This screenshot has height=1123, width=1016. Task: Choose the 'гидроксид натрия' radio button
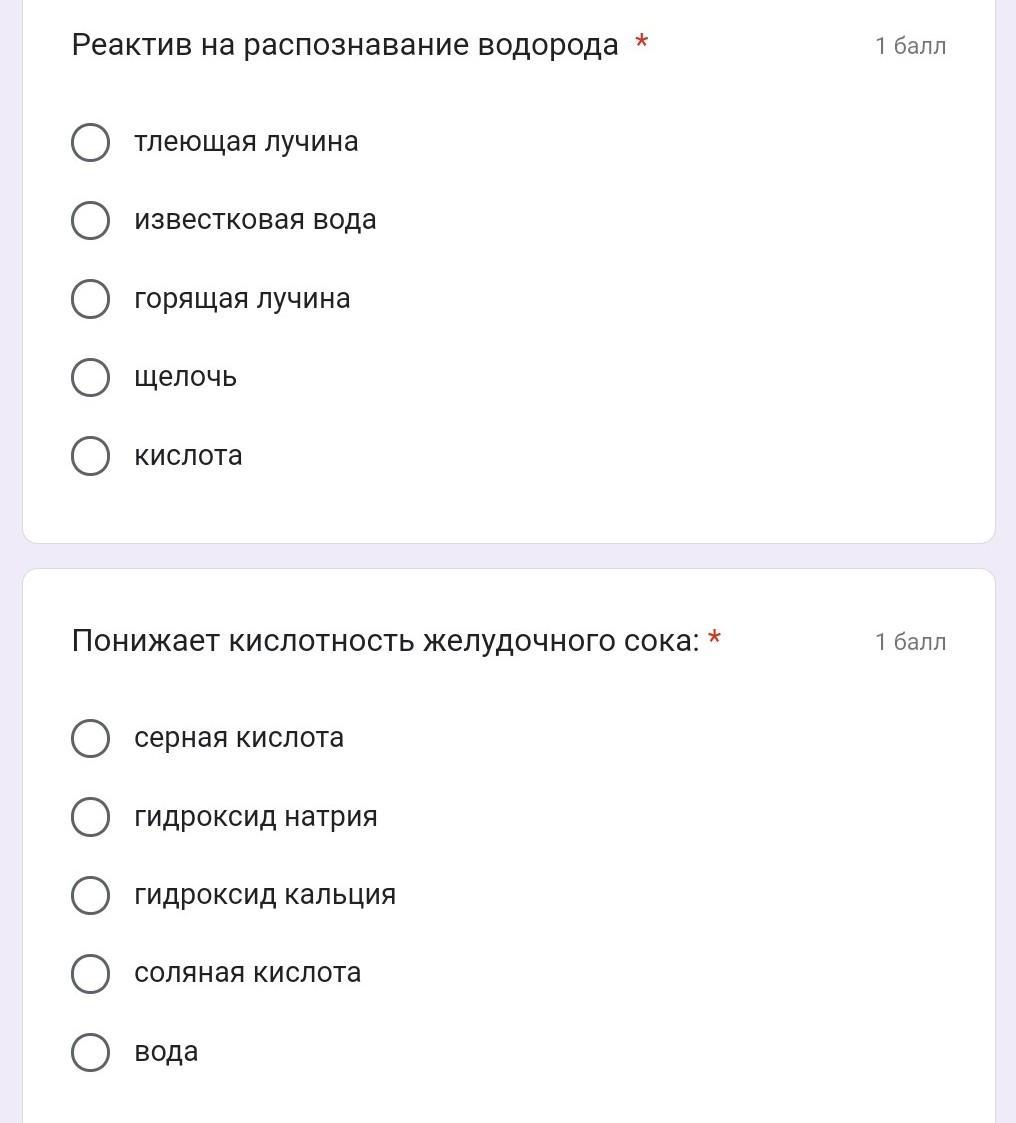click(90, 816)
